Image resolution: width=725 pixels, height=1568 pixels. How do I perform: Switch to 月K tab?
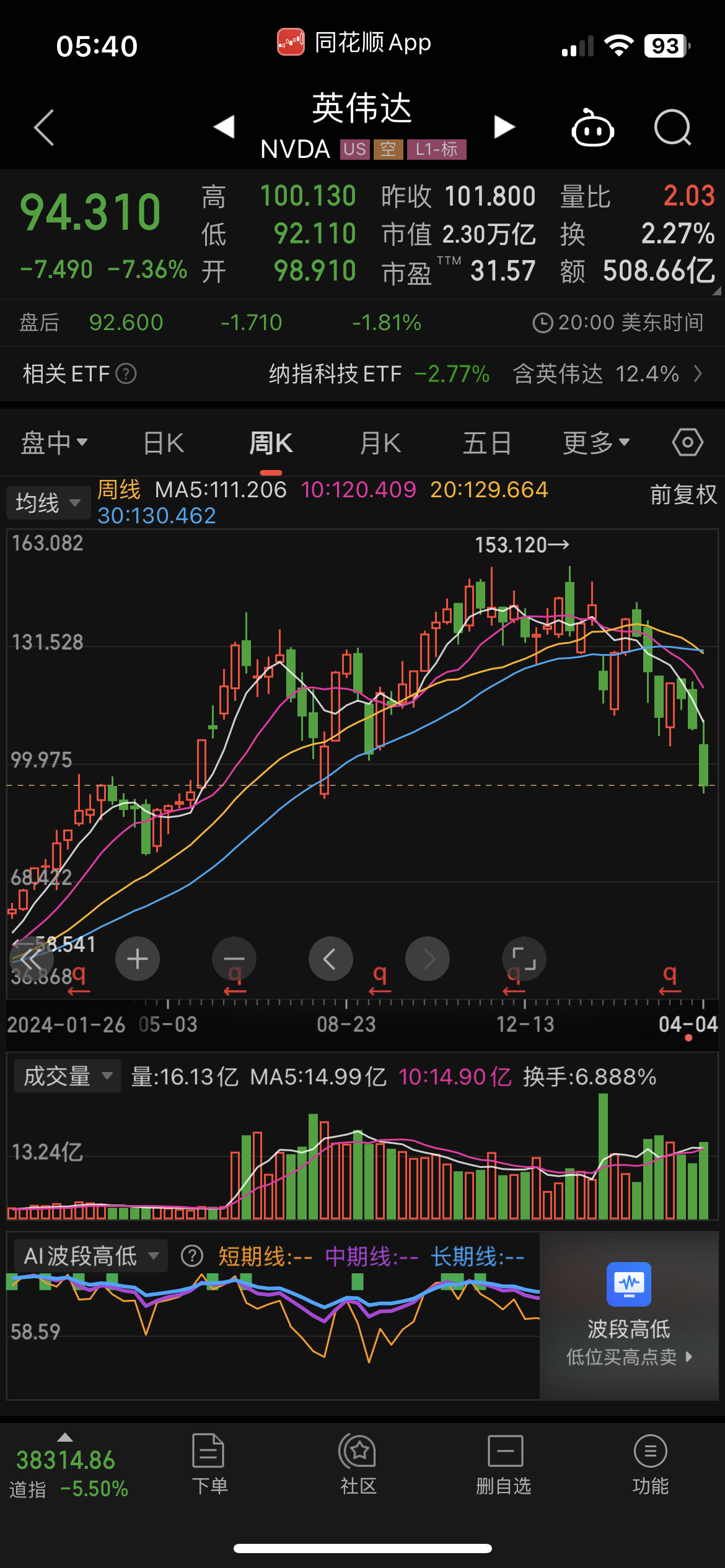[380, 443]
